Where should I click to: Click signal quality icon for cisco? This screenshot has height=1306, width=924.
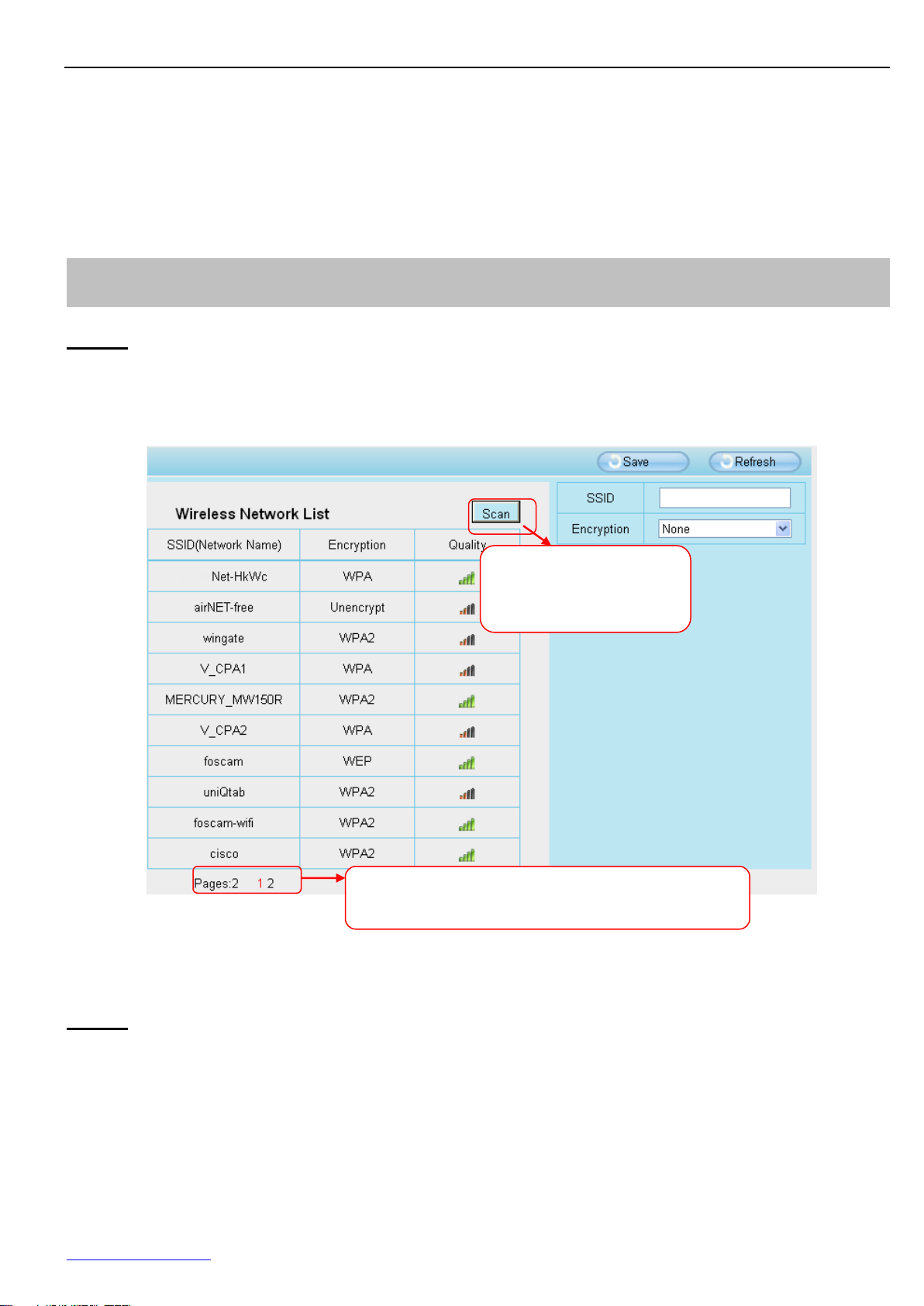pyautogui.click(x=467, y=855)
